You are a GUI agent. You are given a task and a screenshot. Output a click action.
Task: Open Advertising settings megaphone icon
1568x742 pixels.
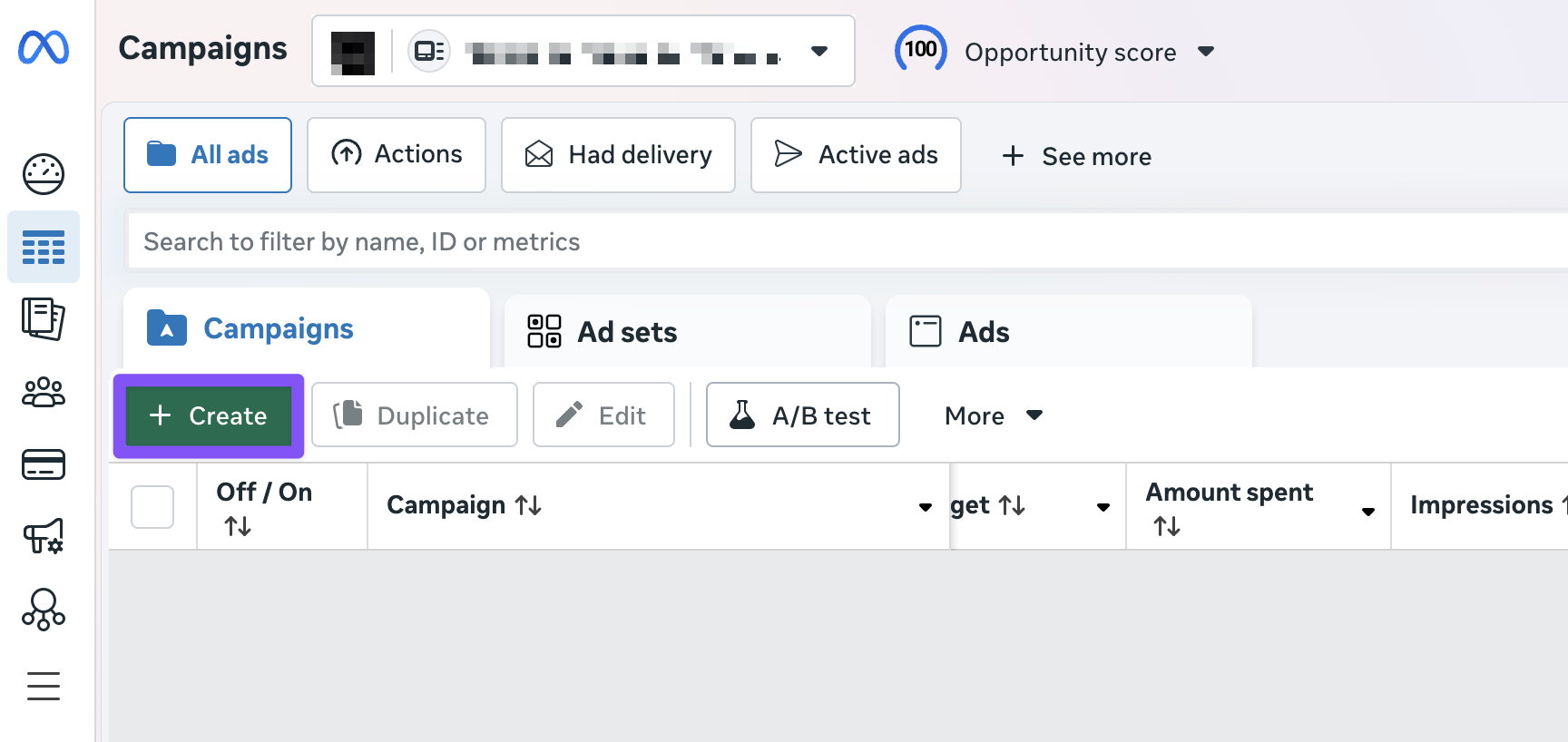point(44,536)
